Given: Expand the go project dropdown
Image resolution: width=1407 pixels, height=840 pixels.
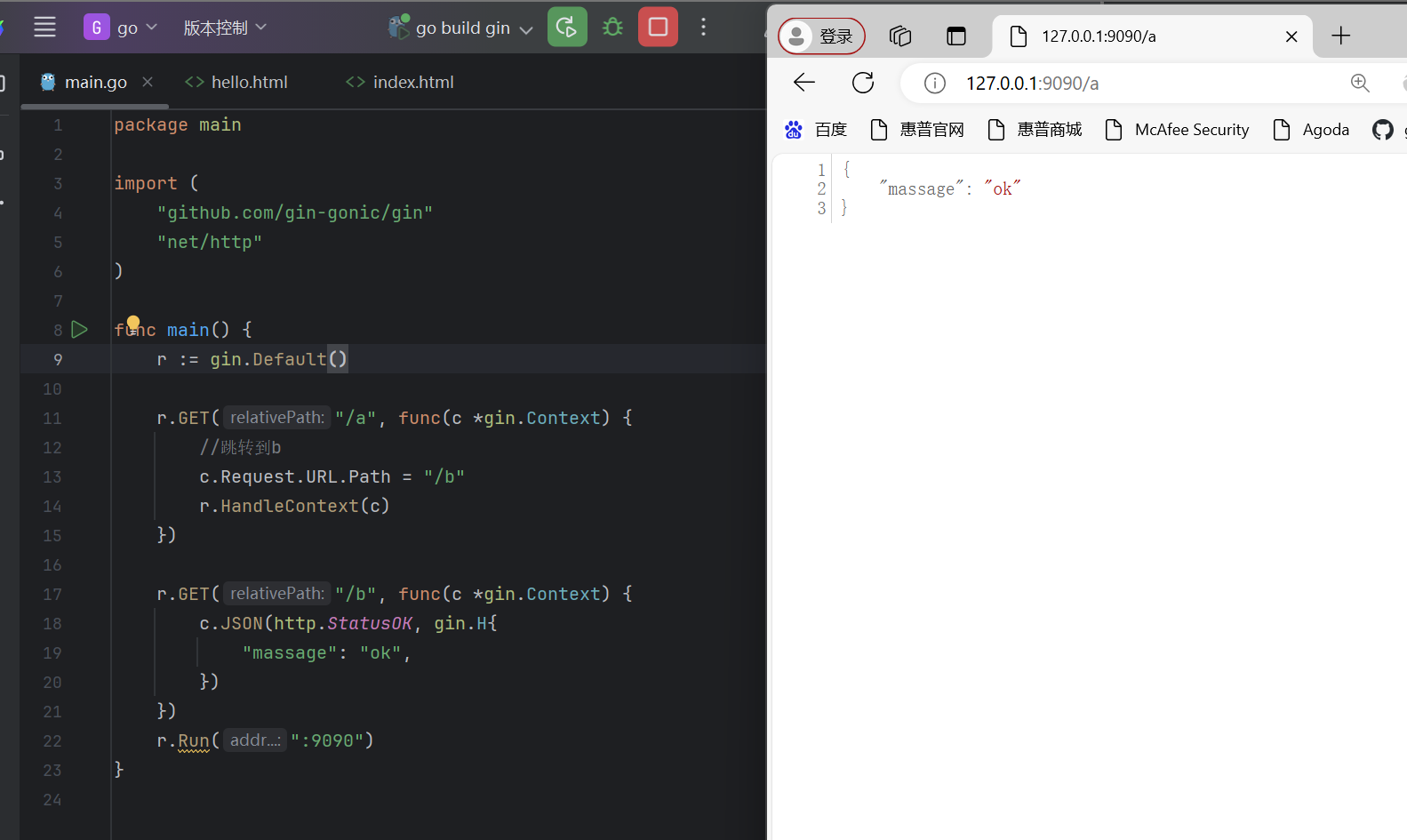Looking at the screenshot, I should click(x=122, y=28).
